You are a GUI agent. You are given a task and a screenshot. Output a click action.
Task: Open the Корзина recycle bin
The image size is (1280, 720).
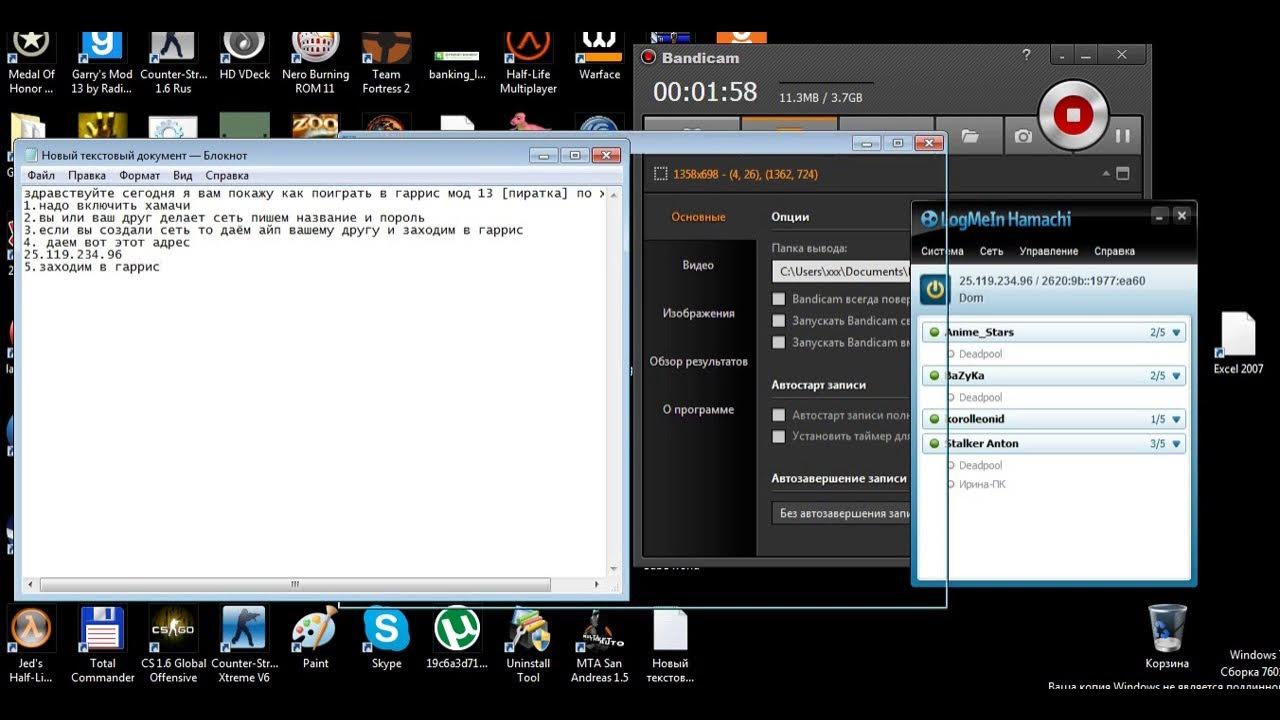tap(1167, 637)
